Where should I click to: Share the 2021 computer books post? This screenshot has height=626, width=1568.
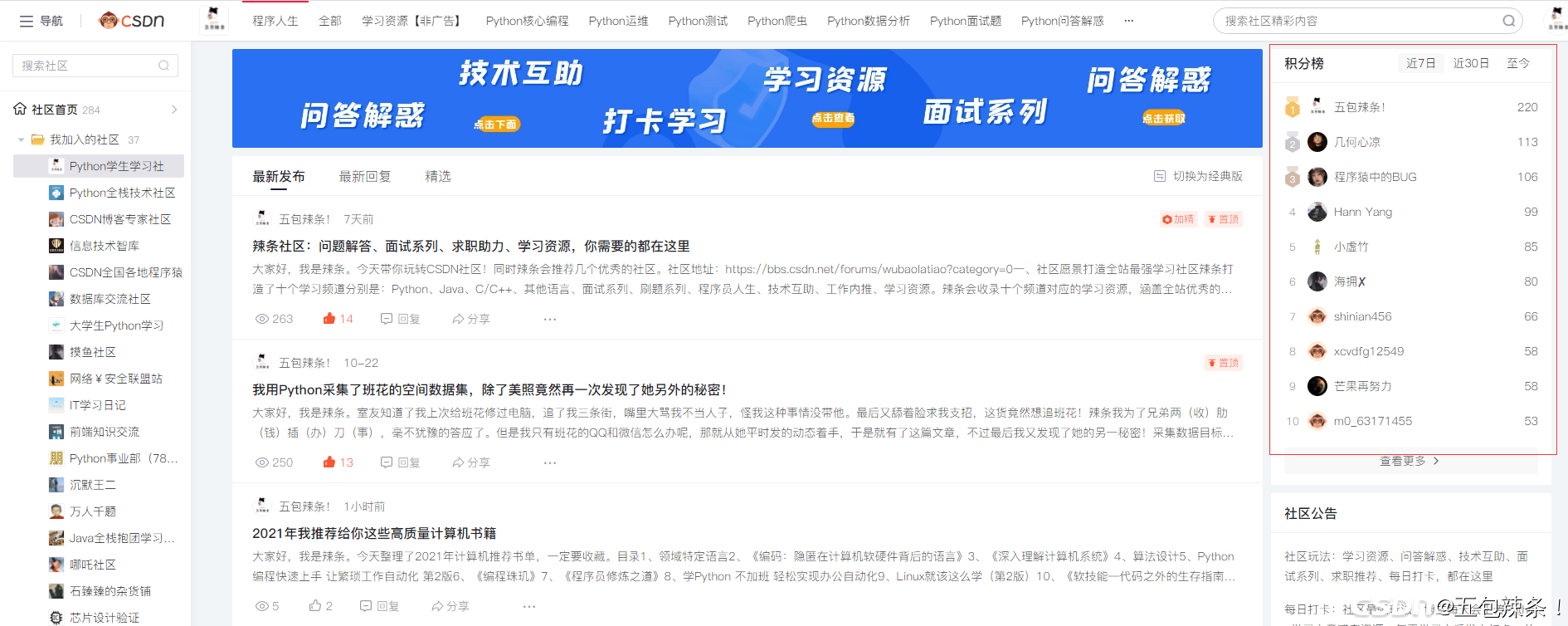click(450, 606)
